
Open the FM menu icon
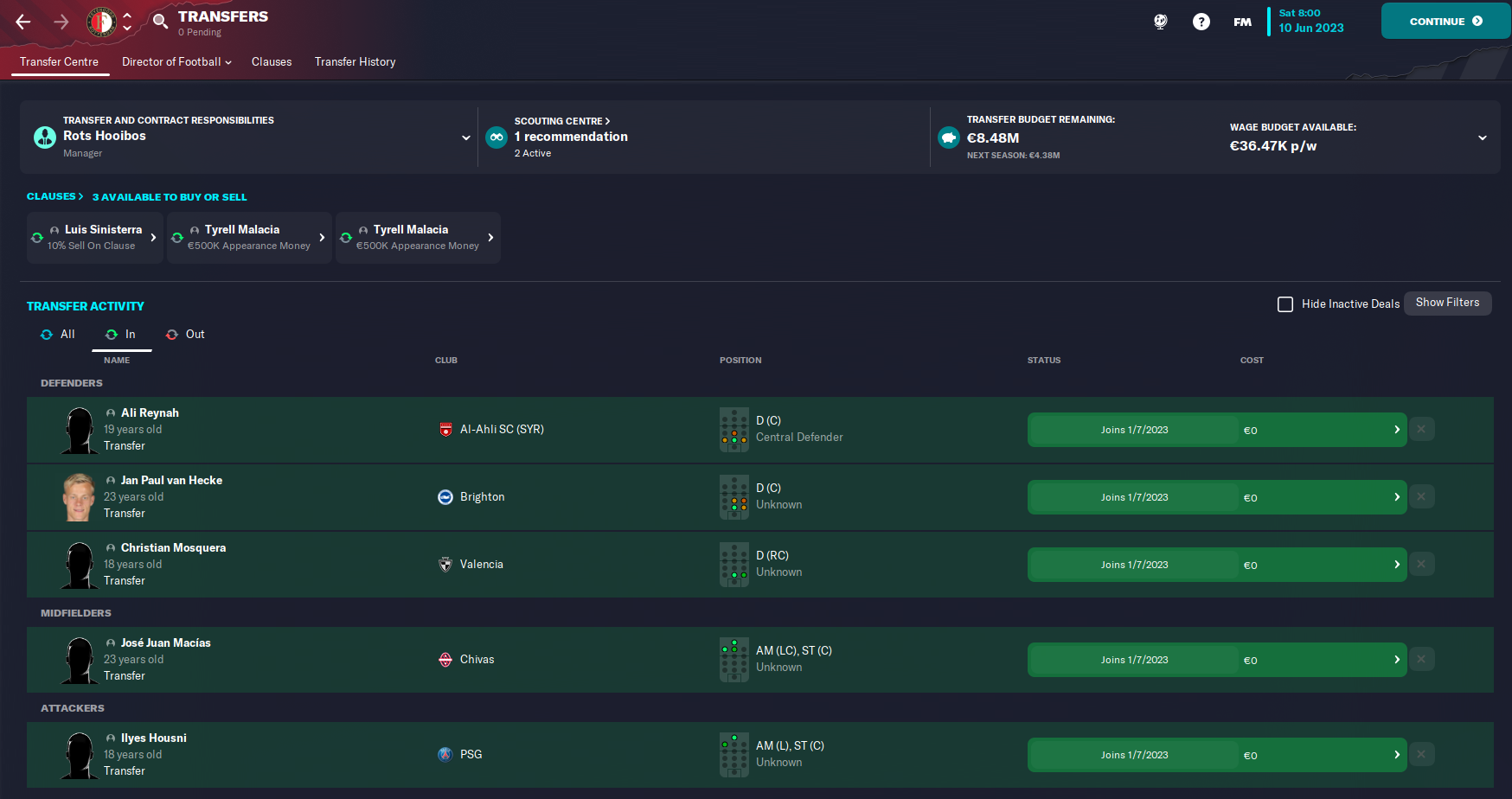[x=1242, y=22]
